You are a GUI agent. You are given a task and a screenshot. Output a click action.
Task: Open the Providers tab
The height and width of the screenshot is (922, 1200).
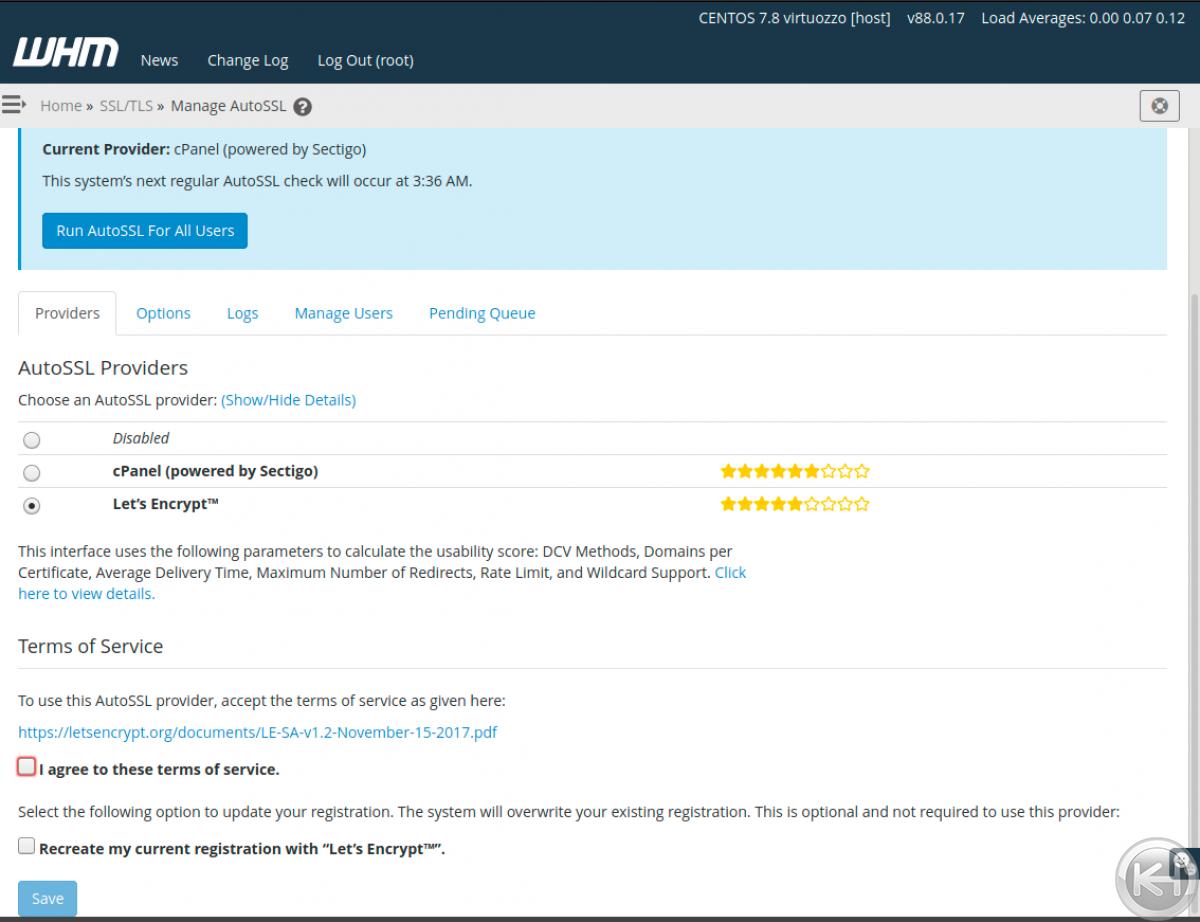67,313
